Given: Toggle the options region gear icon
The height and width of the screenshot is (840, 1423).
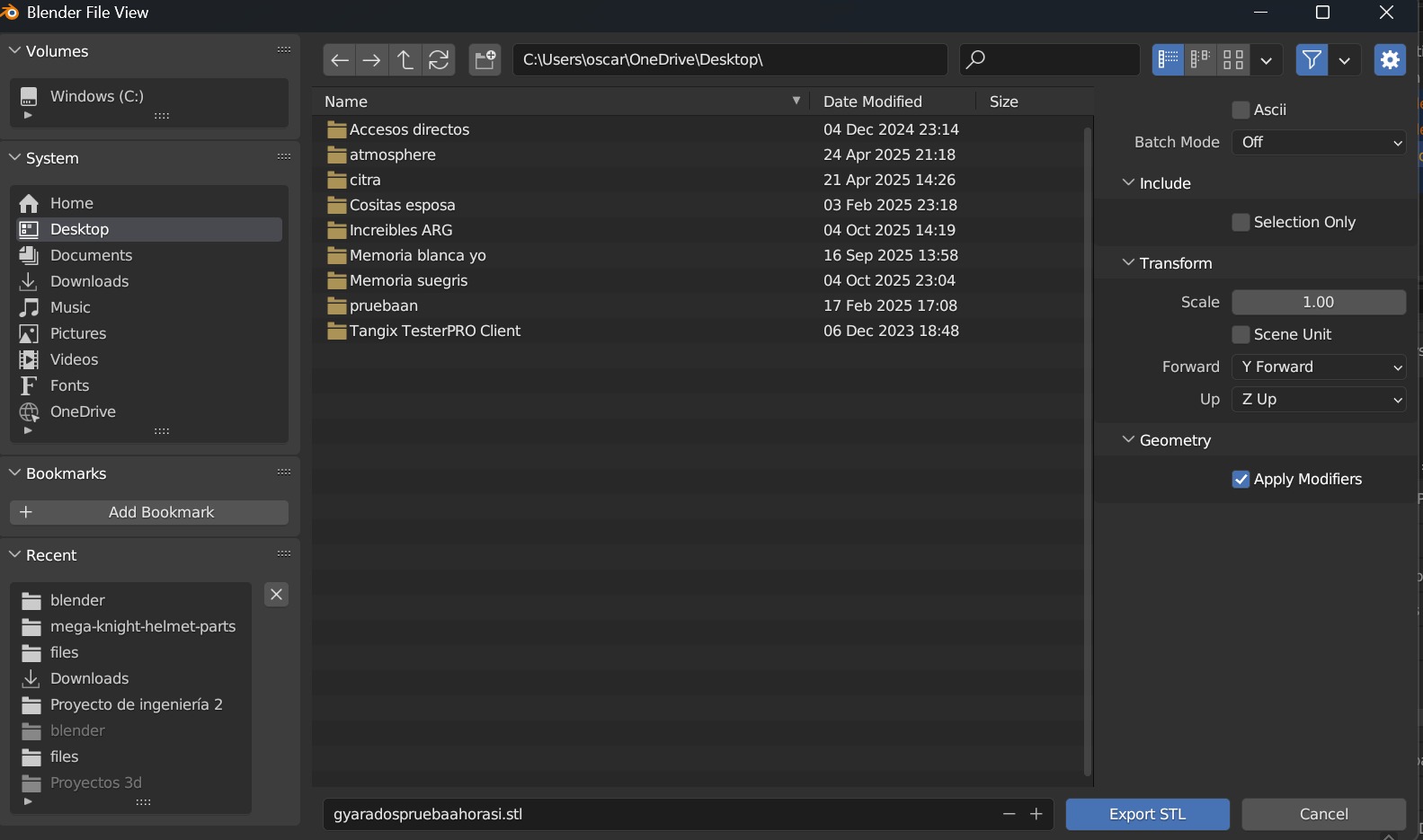Looking at the screenshot, I should tap(1390, 59).
